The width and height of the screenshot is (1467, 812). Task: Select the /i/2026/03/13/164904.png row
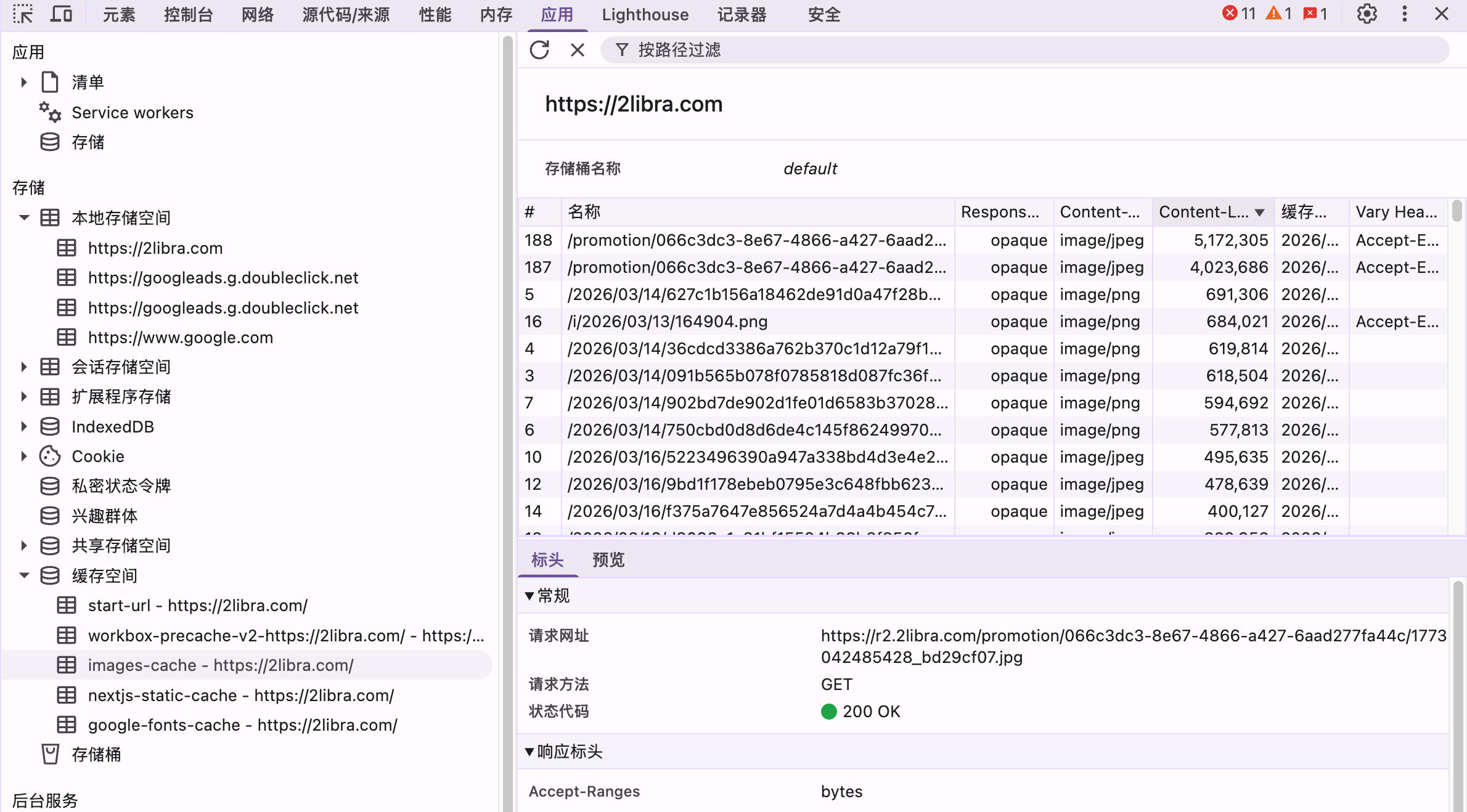667,322
